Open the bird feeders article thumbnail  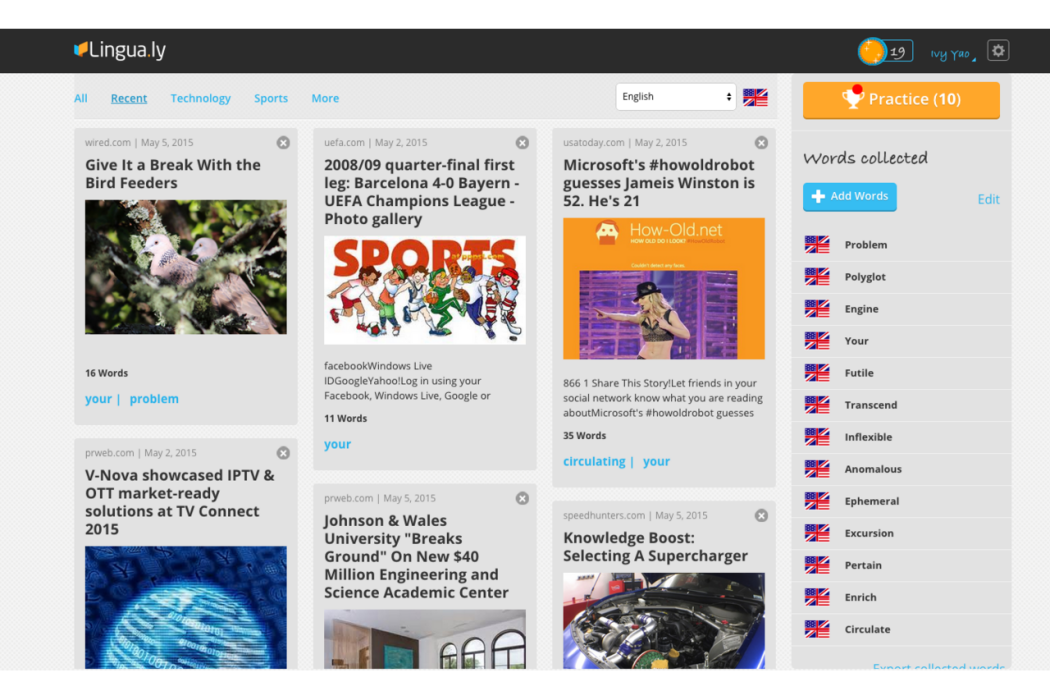pos(185,267)
